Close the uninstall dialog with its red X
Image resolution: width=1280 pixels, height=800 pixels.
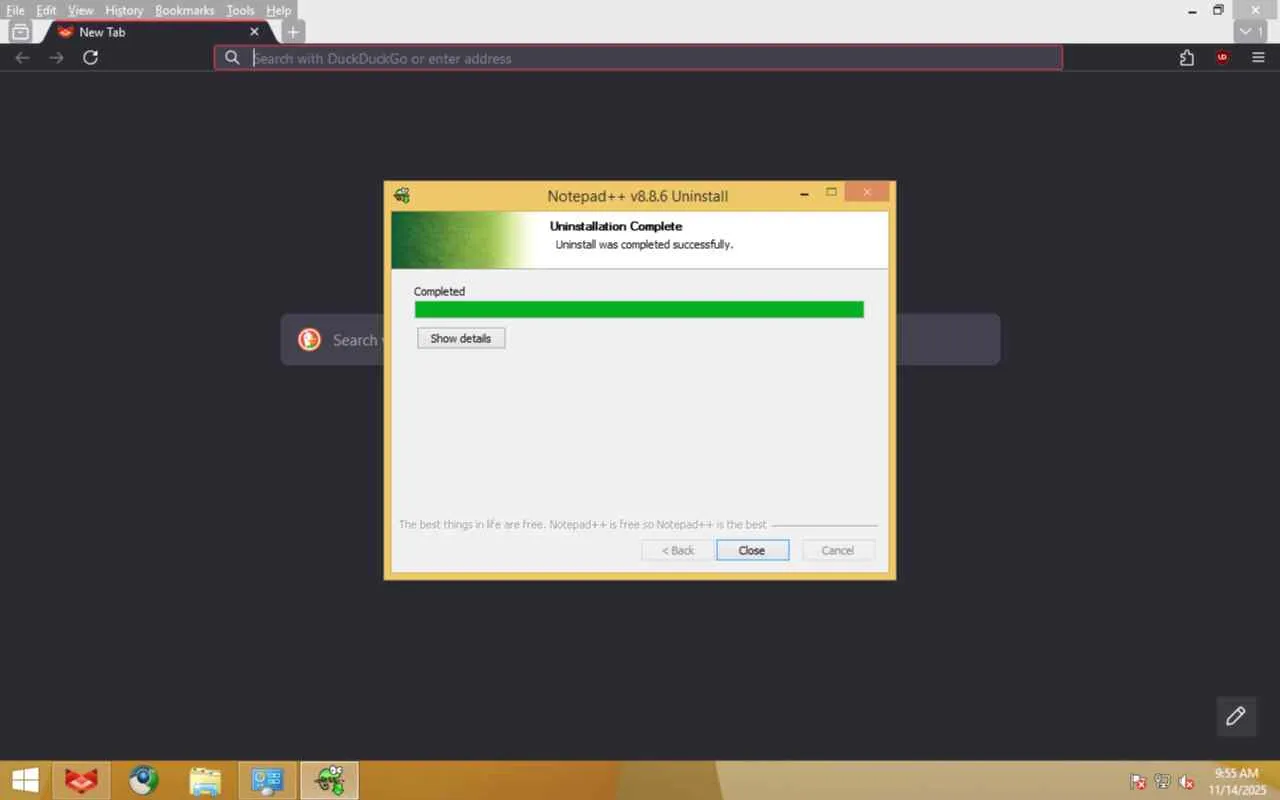pyautogui.click(x=867, y=192)
